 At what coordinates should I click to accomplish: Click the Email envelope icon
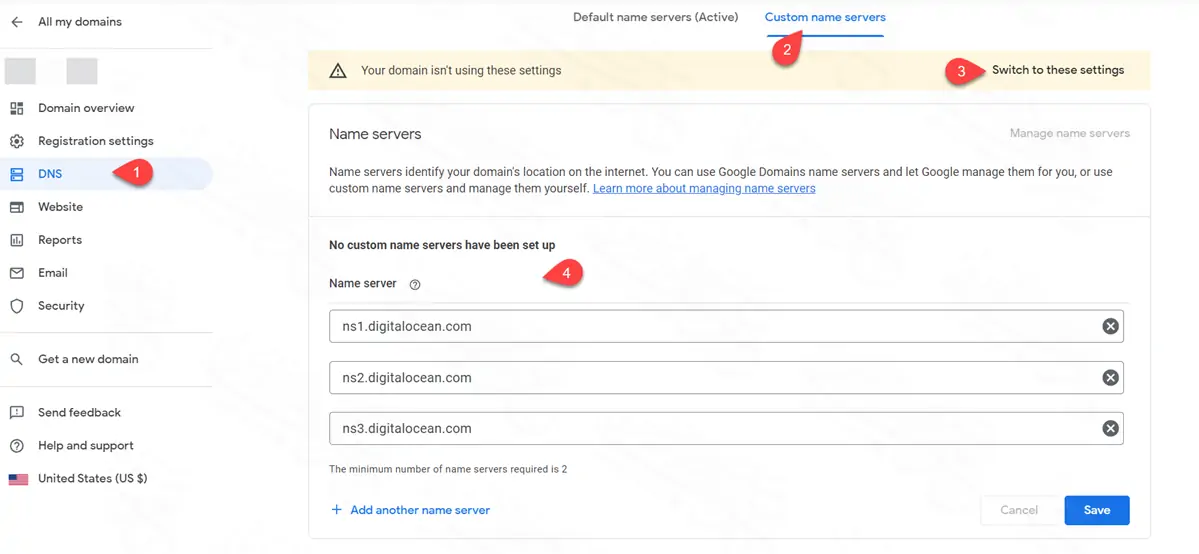(x=17, y=273)
